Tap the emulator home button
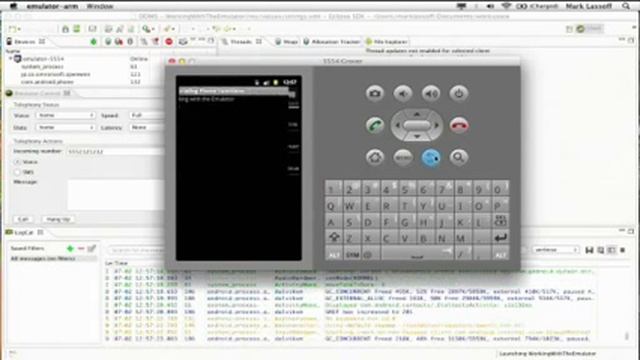The image size is (640, 360). pyautogui.click(x=374, y=157)
